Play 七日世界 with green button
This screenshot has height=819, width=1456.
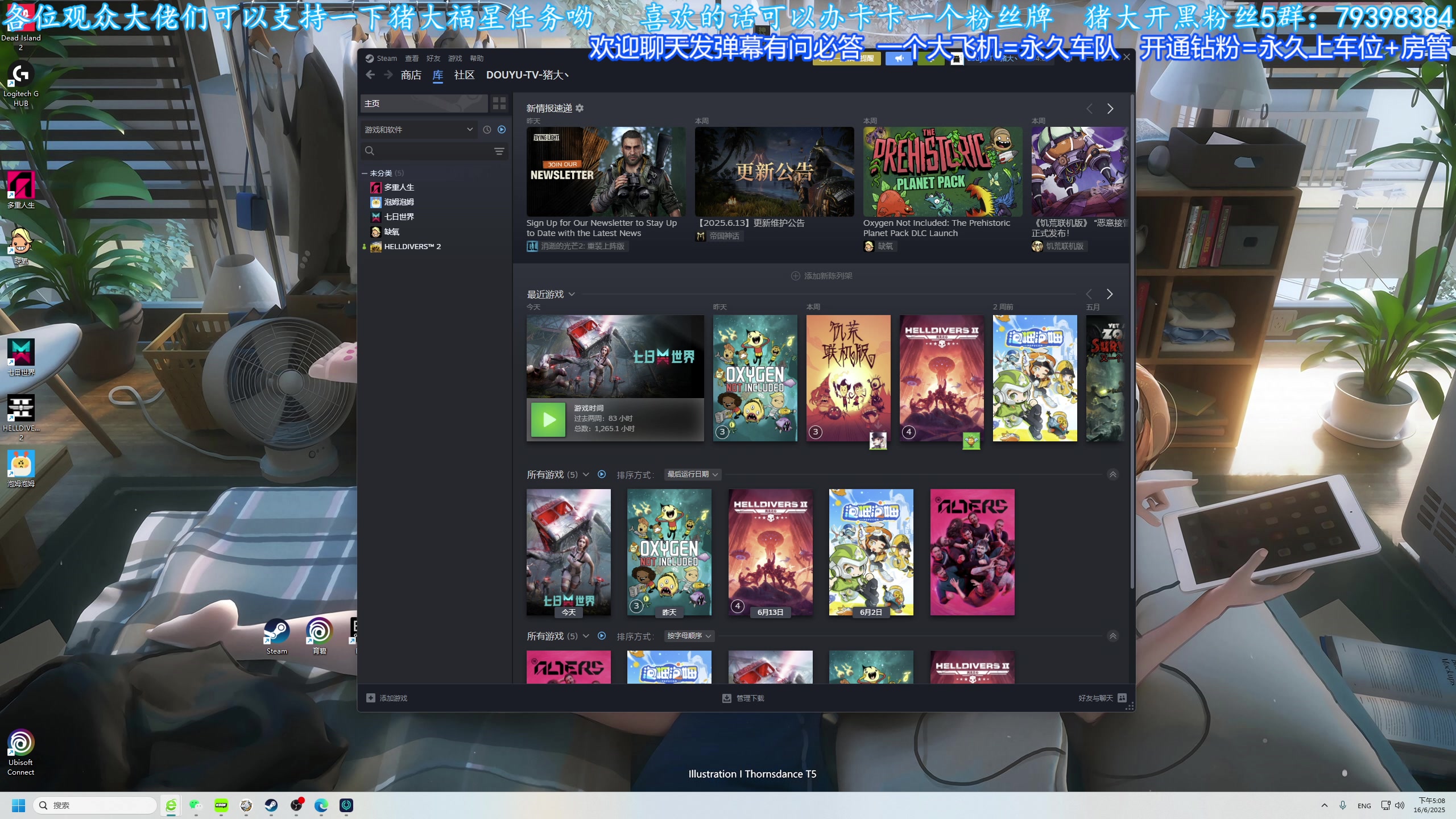[x=548, y=420]
